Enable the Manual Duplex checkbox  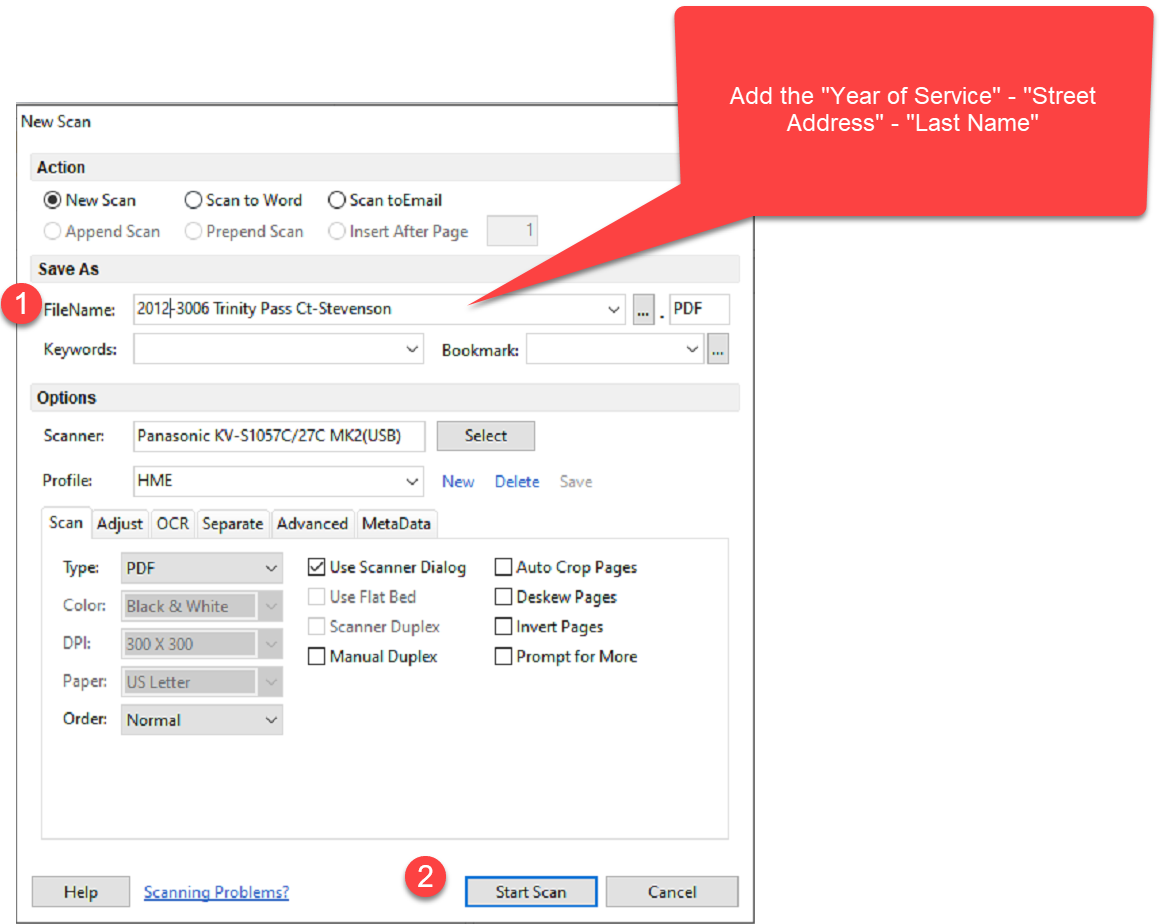(x=317, y=657)
